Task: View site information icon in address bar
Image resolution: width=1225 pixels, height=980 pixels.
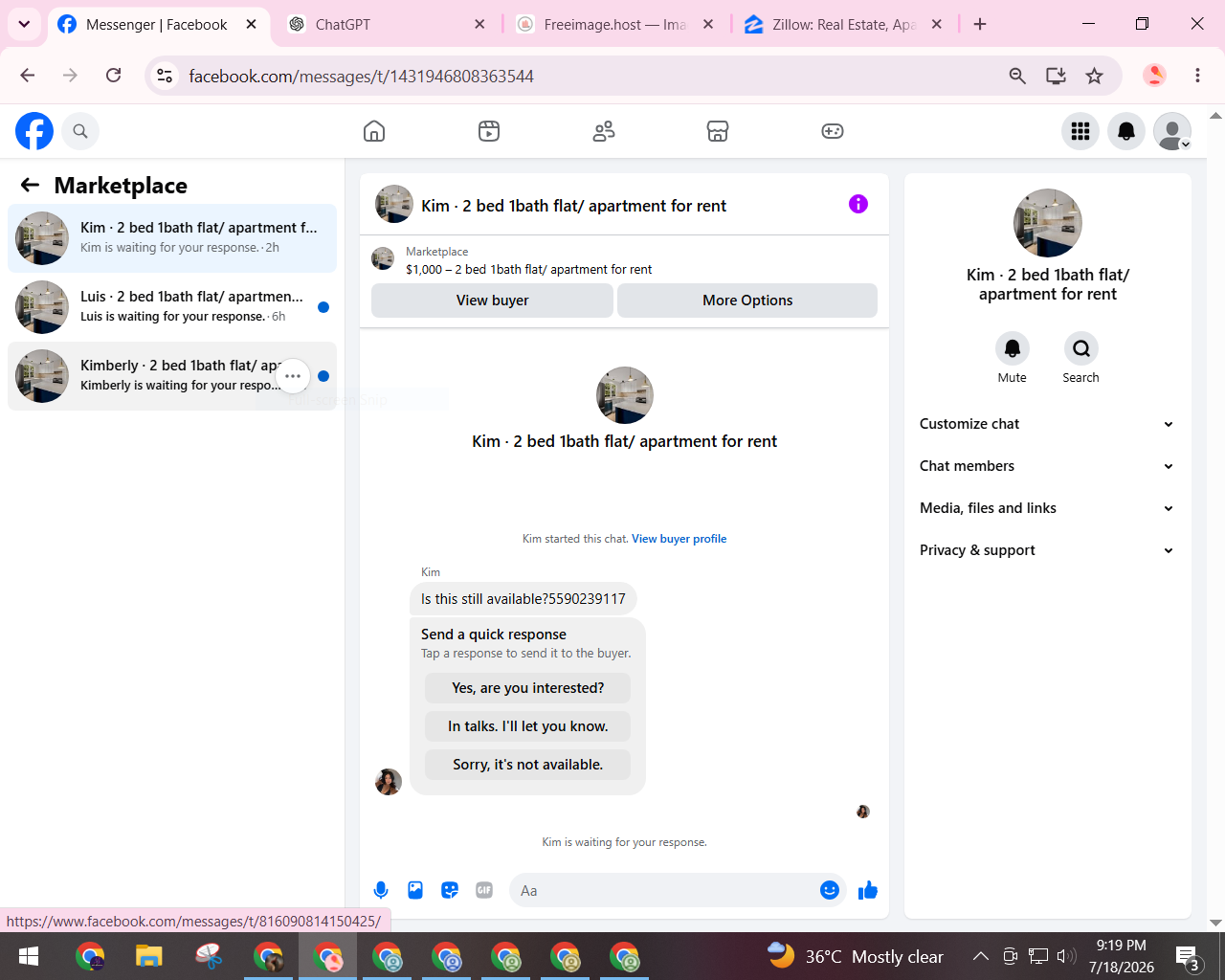Action: tap(166, 76)
